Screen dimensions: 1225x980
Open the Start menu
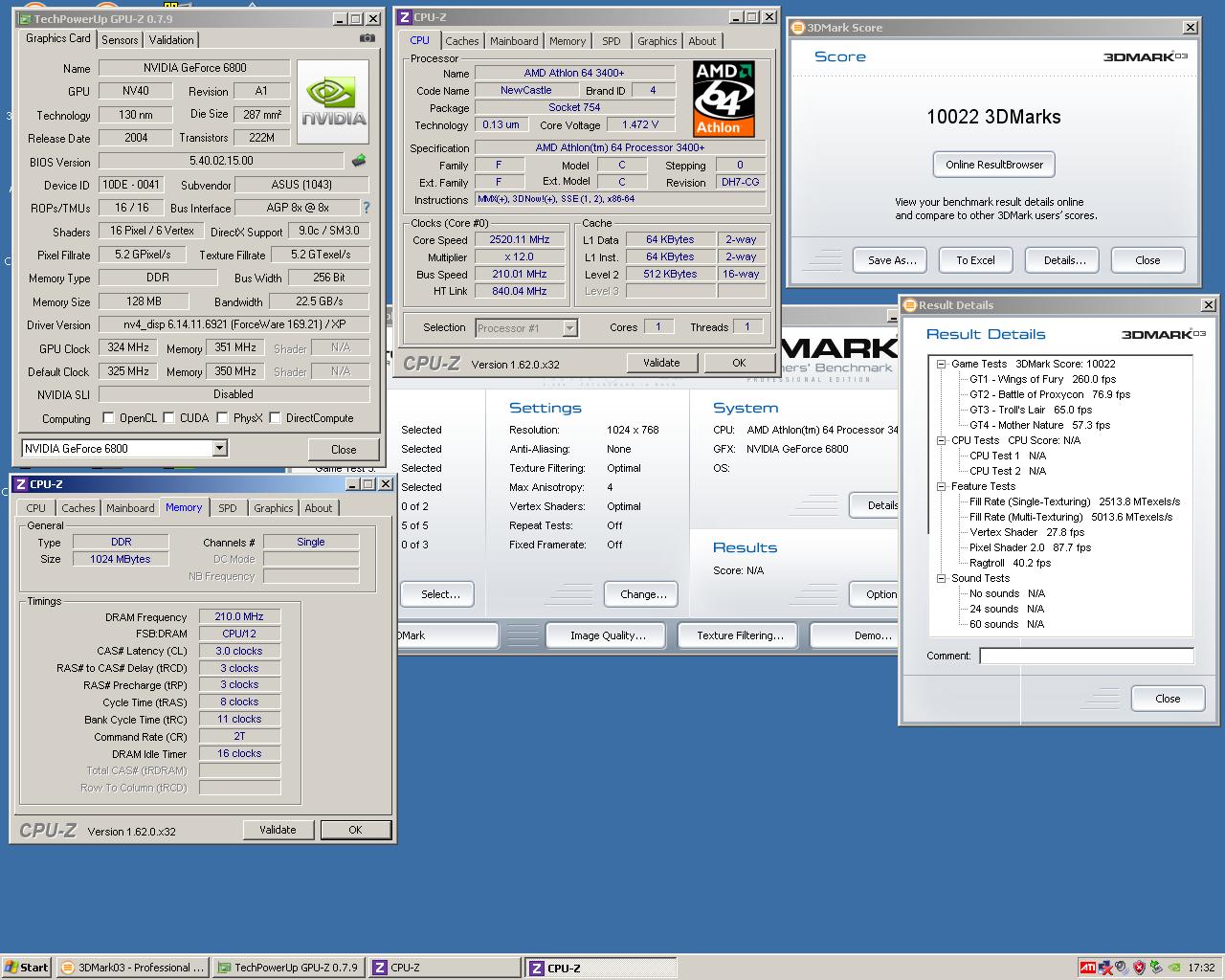point(27,968)
